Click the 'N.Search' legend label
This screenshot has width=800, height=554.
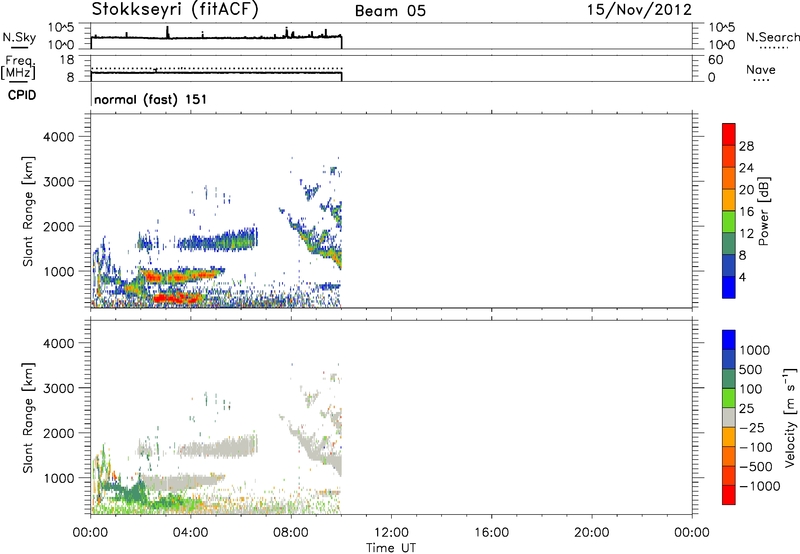click(772, 37)
